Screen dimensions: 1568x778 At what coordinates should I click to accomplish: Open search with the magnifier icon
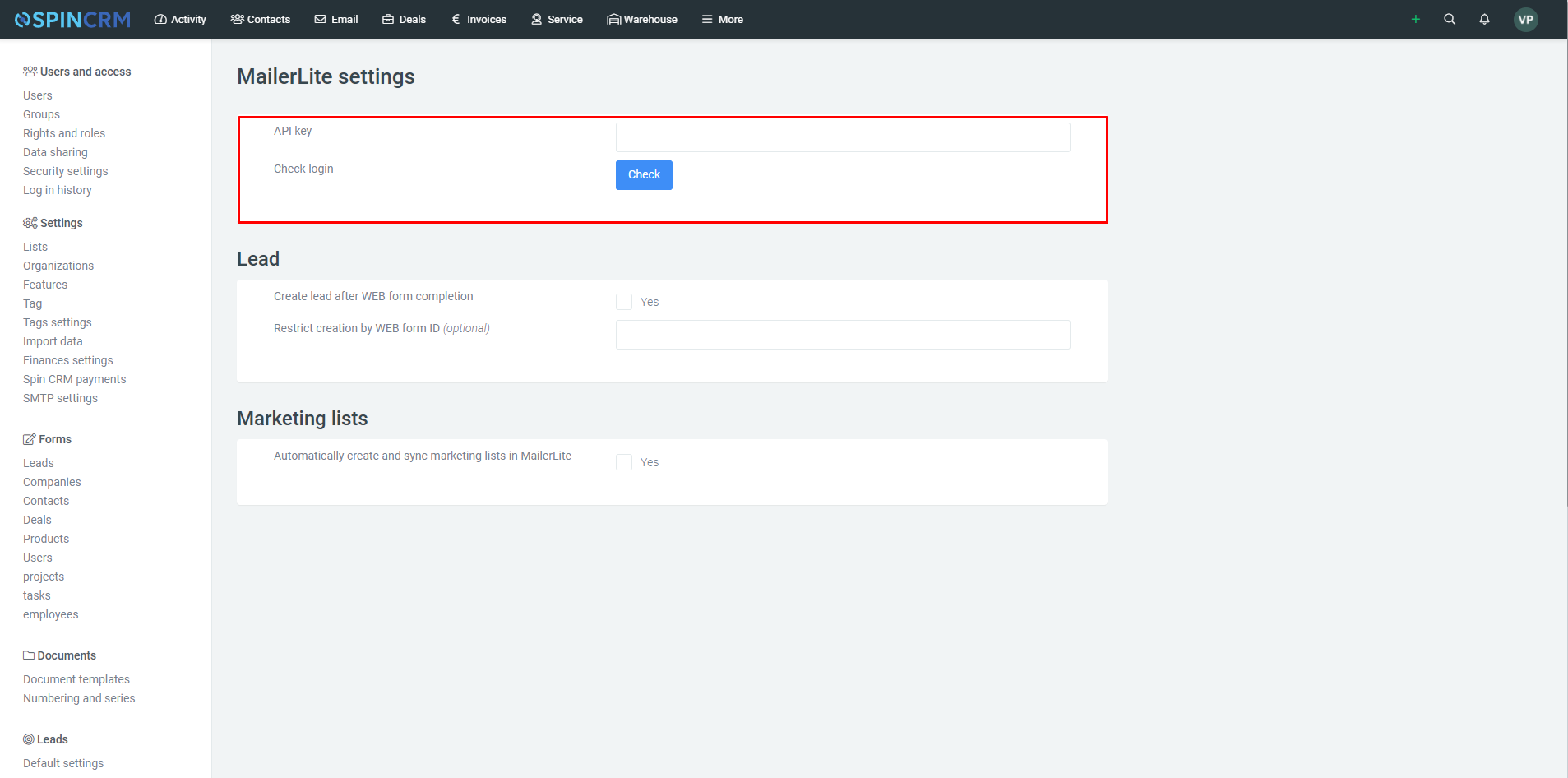tap(1450, 19)
